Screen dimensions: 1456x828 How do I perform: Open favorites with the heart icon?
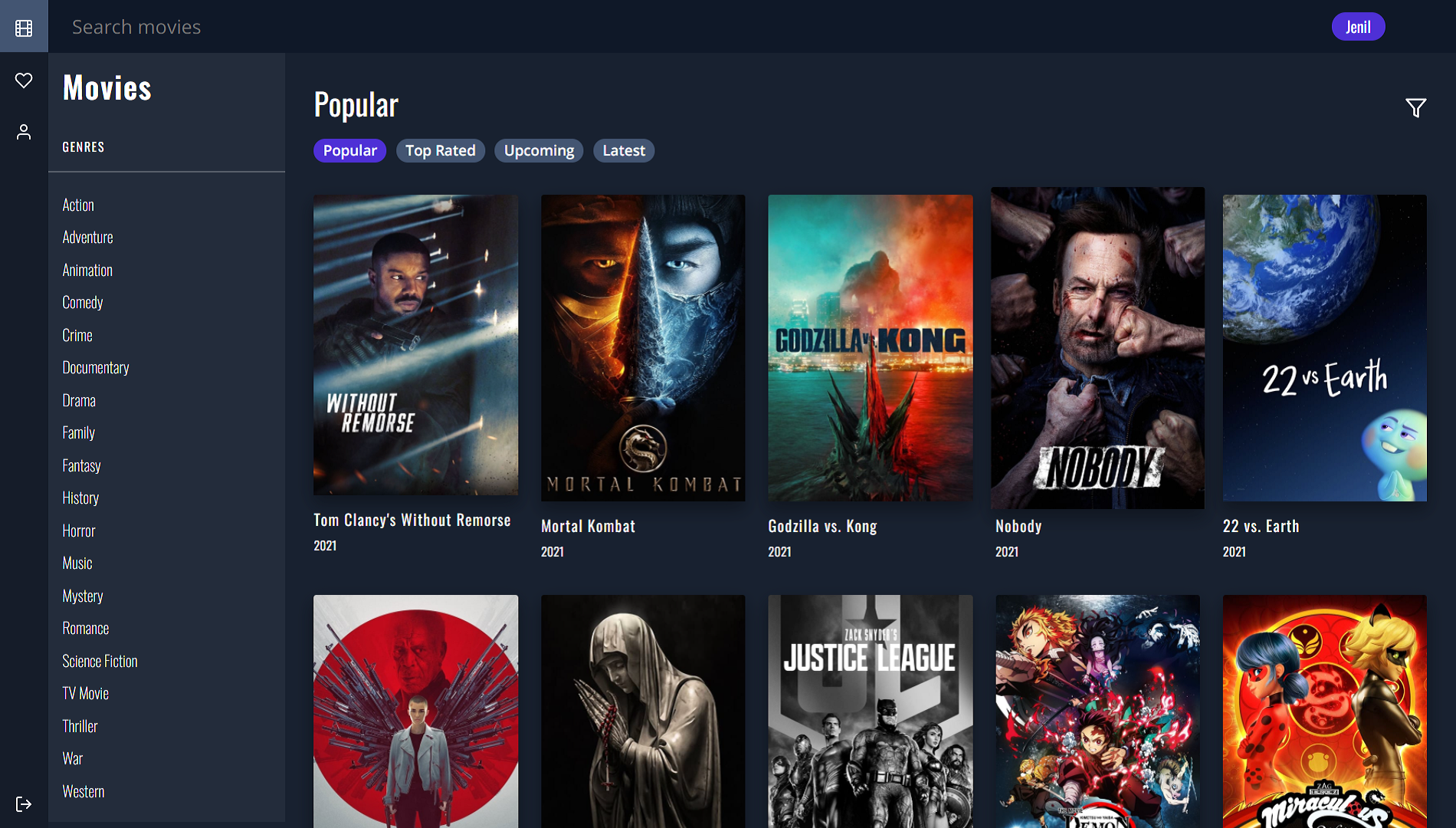(x=24, y=80)
